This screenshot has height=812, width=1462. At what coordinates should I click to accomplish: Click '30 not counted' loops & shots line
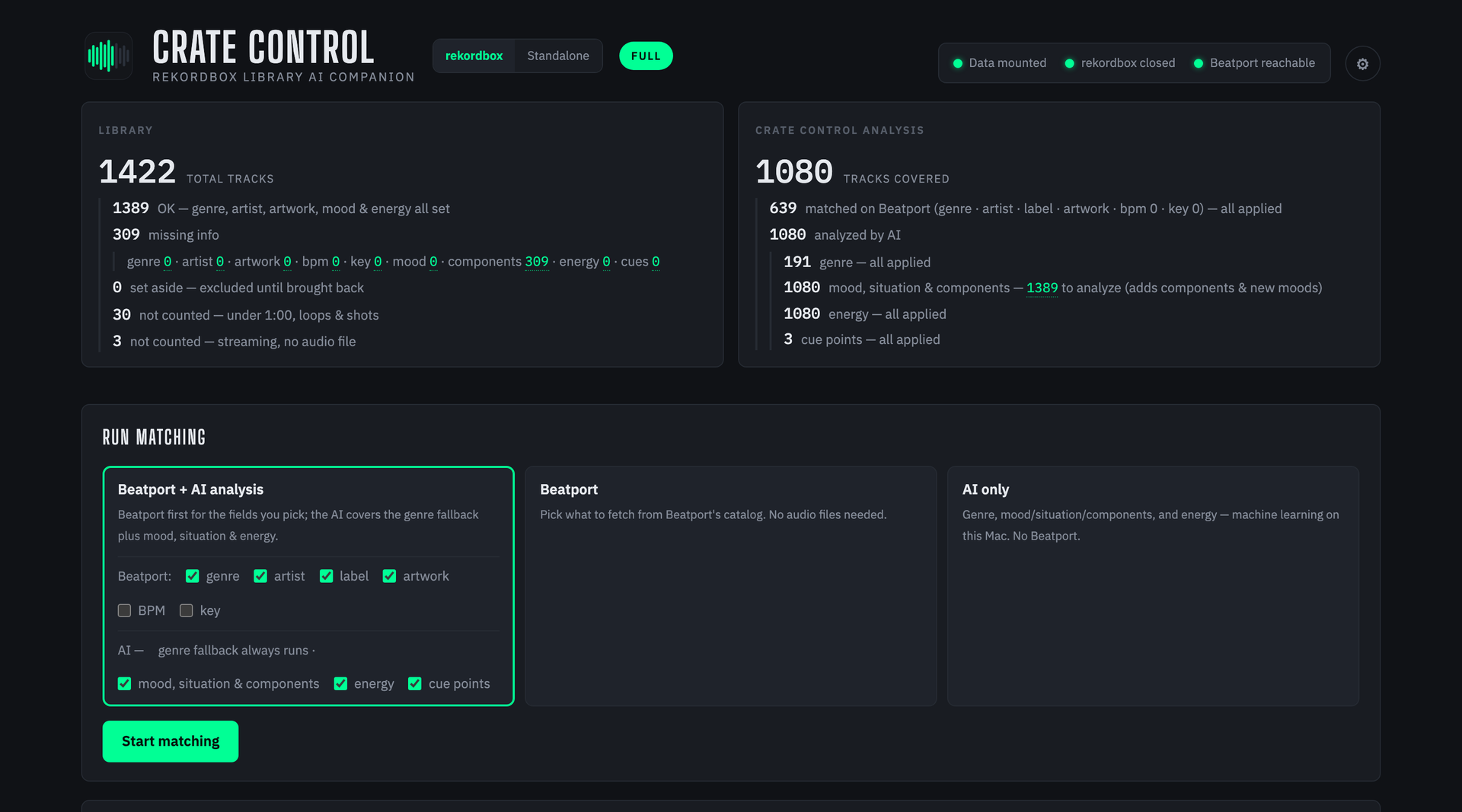245,314
